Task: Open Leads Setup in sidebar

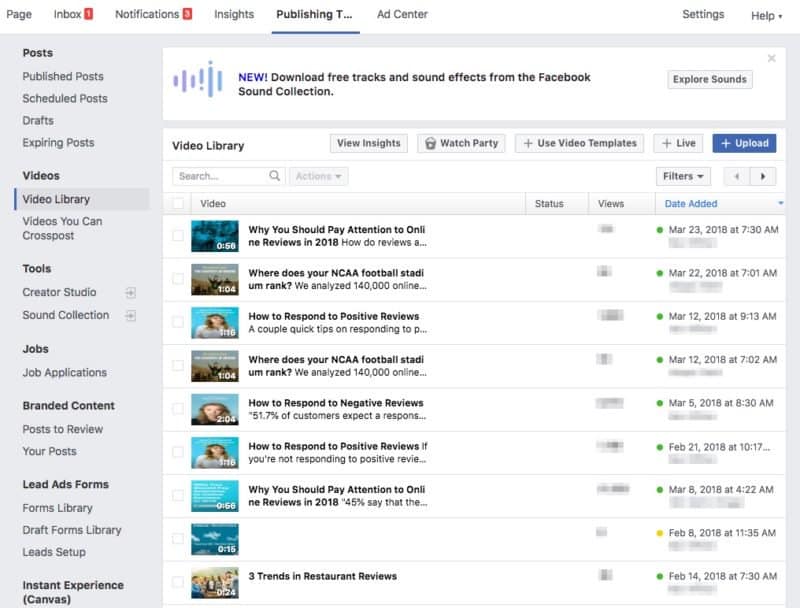Action: tap(54, 552)
